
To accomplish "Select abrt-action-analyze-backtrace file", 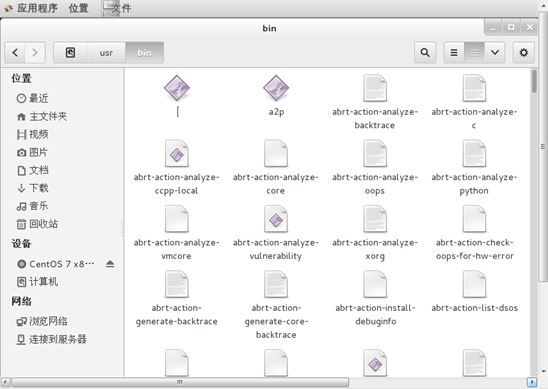I will pyautogui.click(x=375, y=102).
